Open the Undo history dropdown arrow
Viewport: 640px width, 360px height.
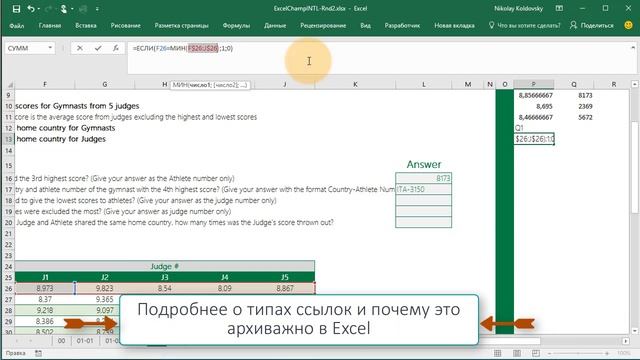click(39, 9)
